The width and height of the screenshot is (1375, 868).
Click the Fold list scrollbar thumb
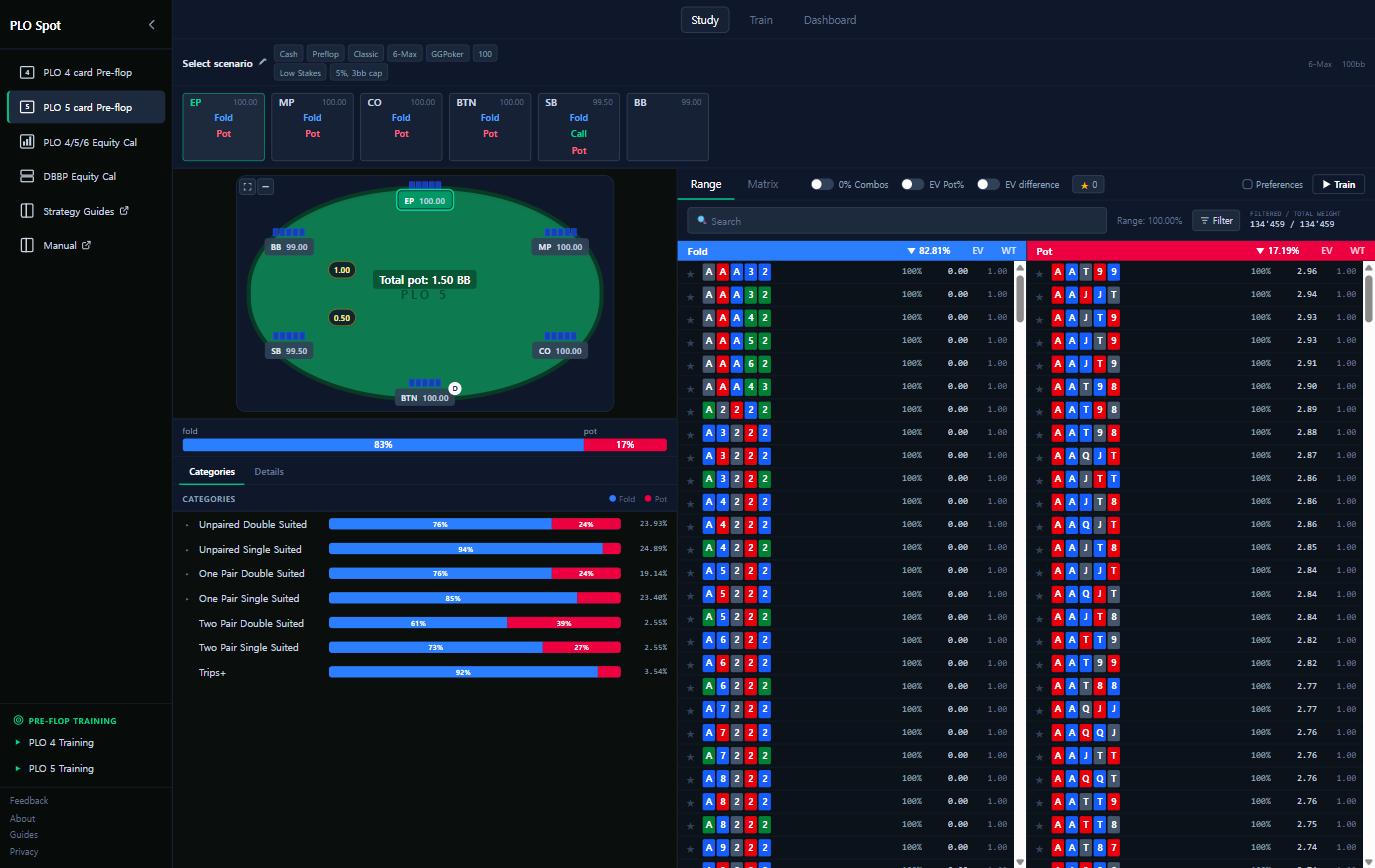click(x=1020, y=298)
